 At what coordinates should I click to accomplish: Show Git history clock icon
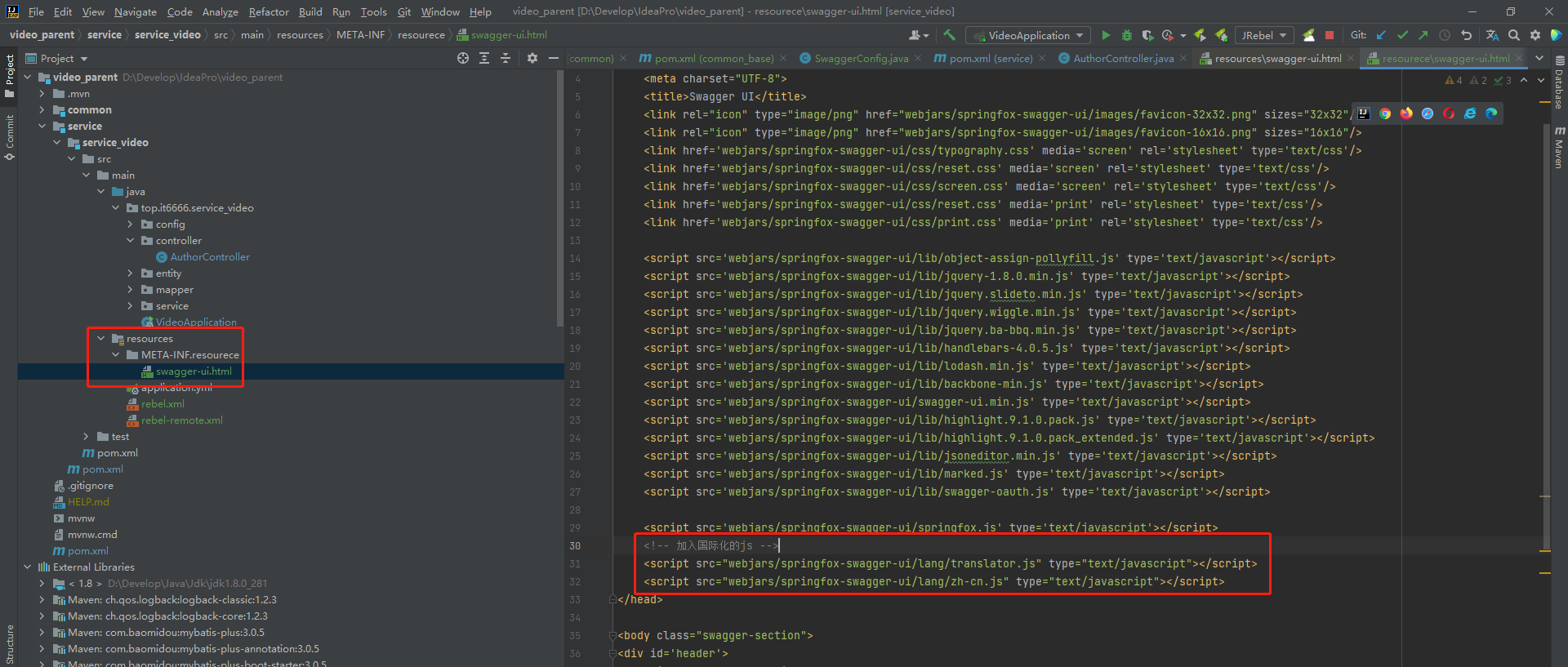(x=1445, y=35)
